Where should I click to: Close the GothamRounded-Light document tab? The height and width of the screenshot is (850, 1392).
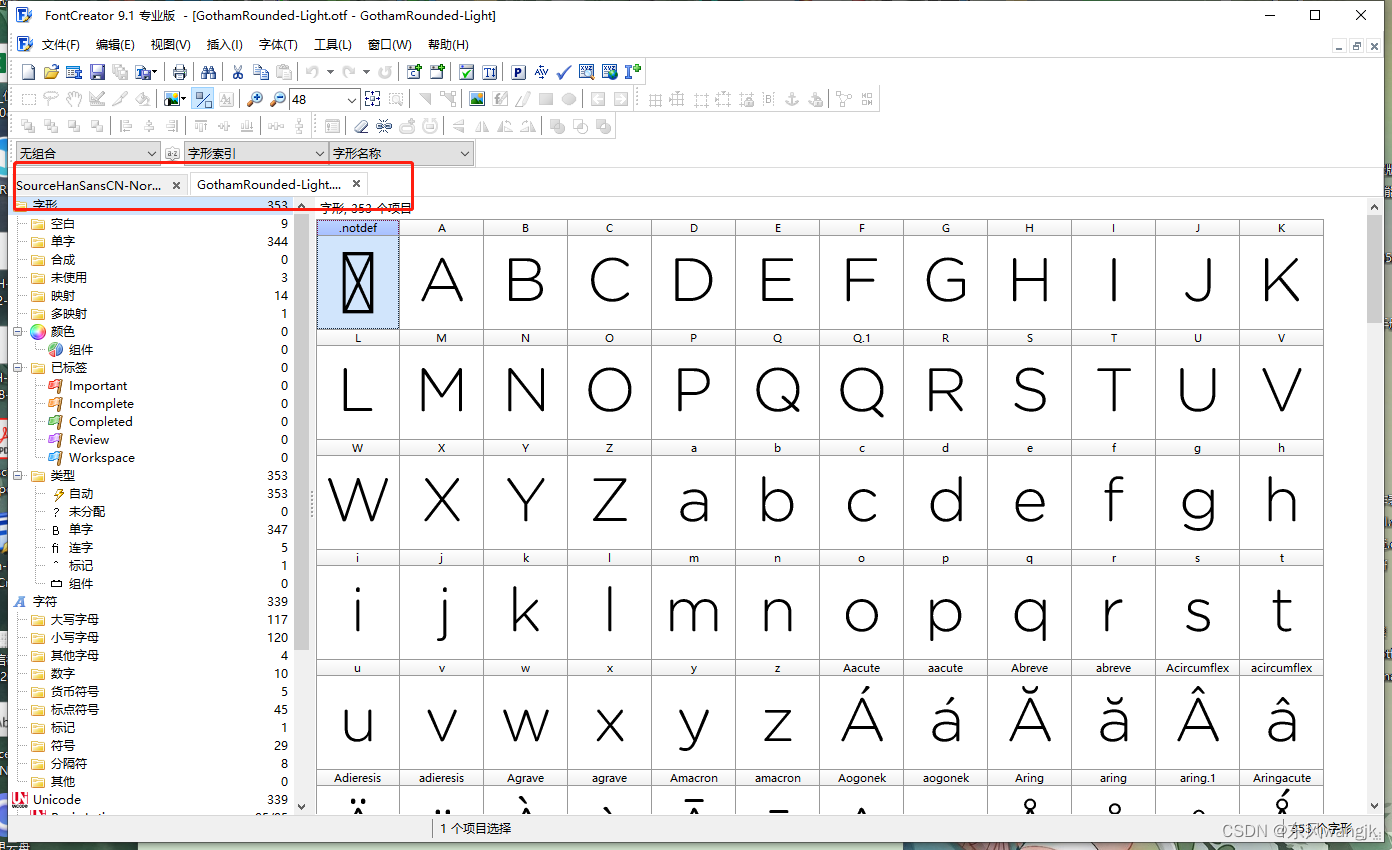356,183
